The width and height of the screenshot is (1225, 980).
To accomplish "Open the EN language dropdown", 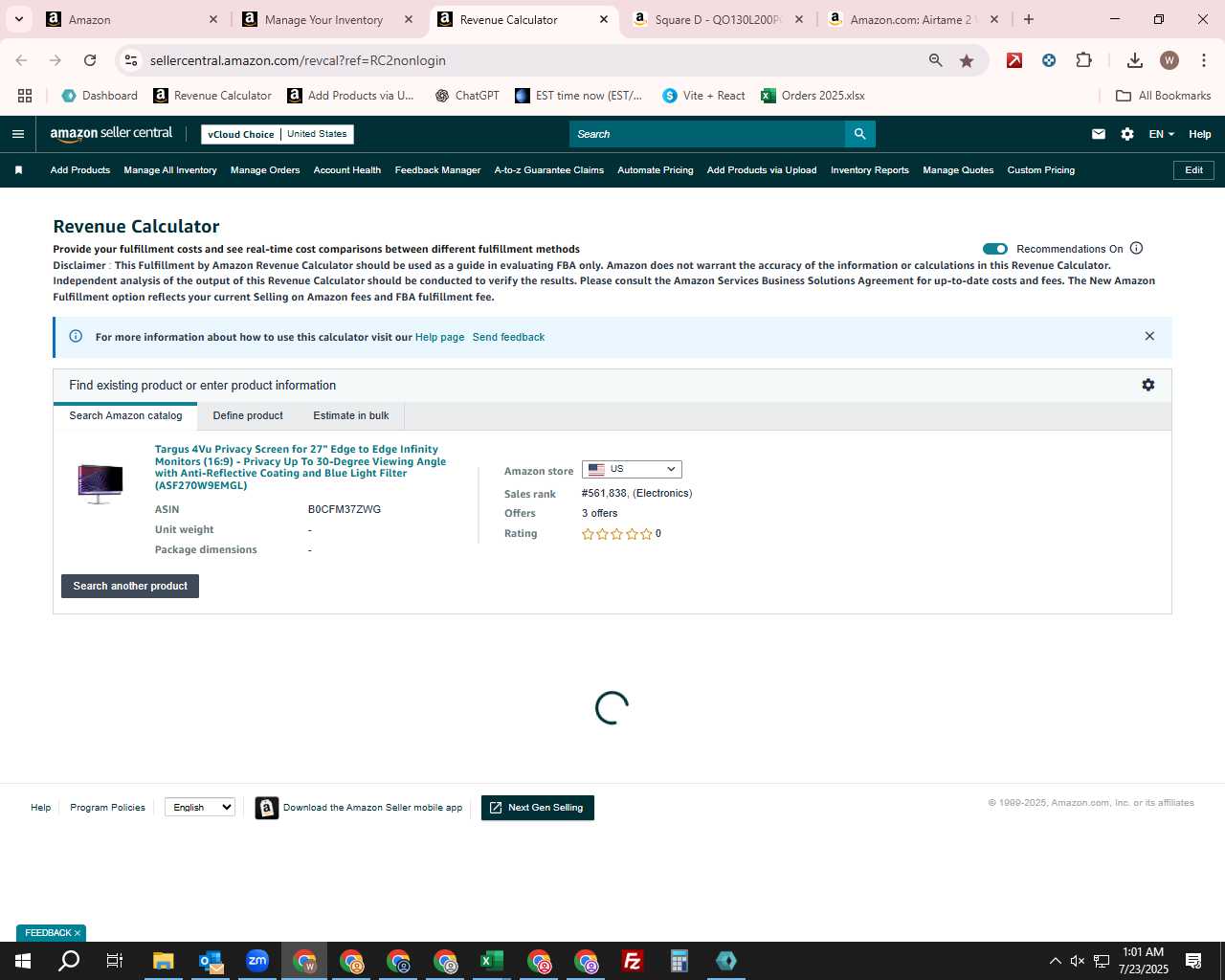I will 1162,134.
